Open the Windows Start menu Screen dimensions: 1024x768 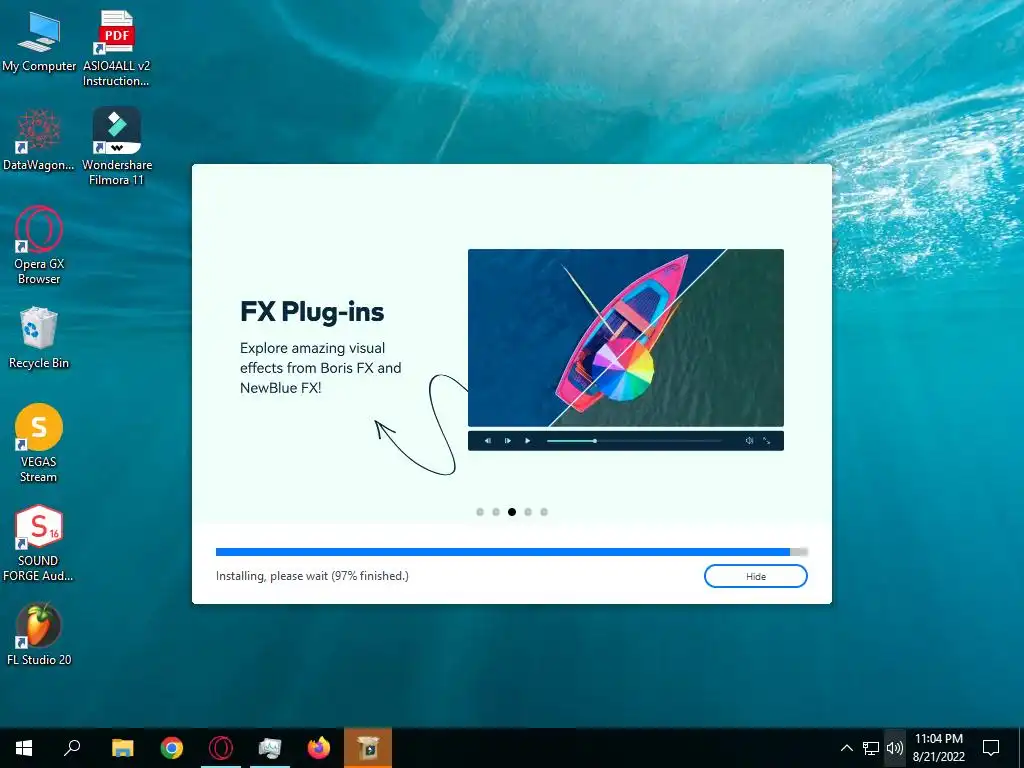(24, 748)
